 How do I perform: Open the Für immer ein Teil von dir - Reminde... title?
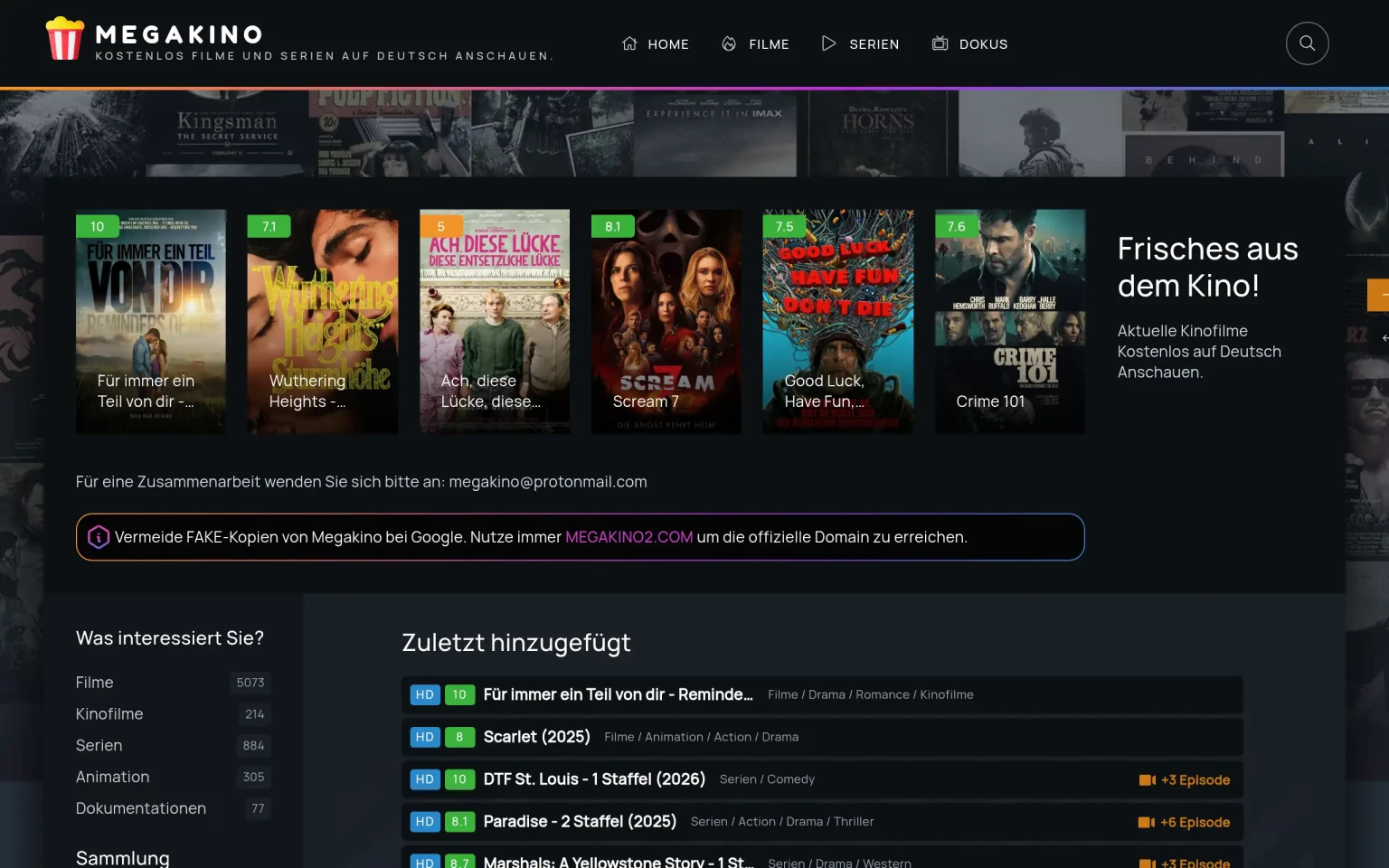pos(619,694)
